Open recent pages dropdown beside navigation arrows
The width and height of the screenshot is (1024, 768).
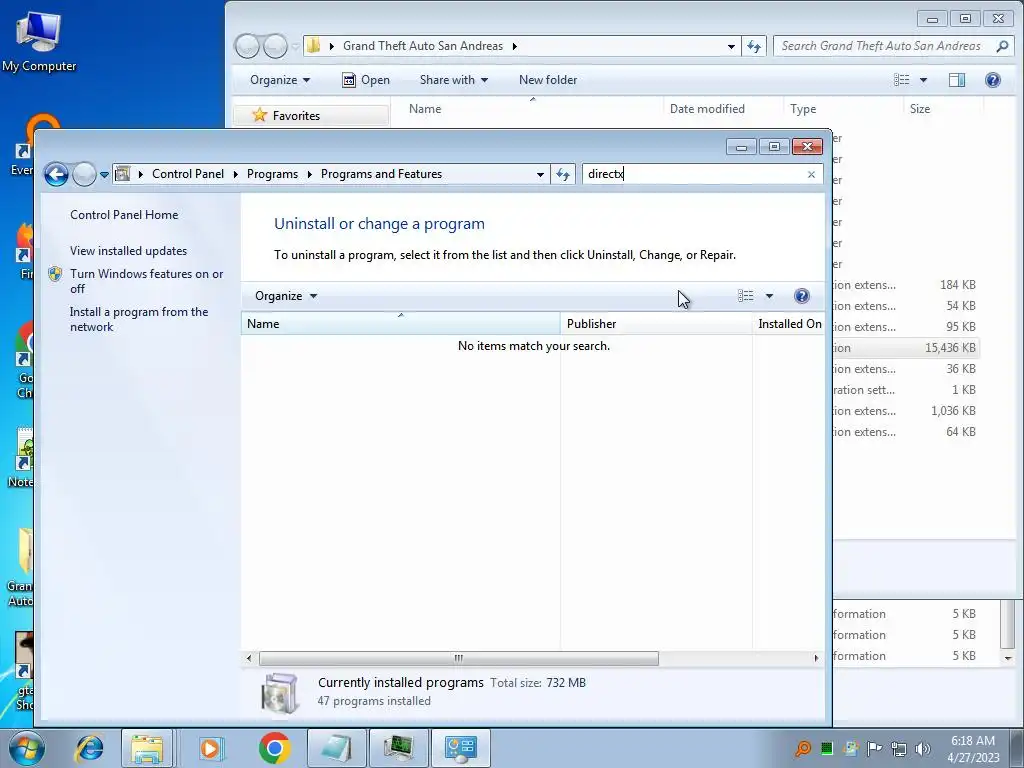[x=104, y=175]
